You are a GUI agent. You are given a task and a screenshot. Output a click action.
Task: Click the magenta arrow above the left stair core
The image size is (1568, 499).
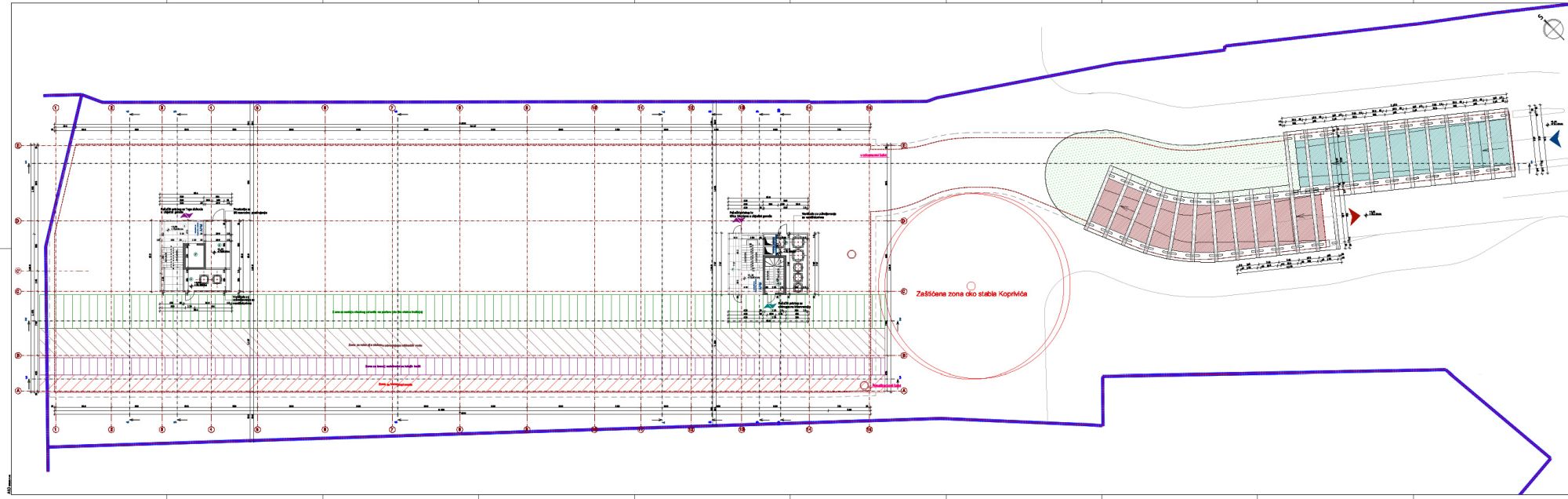pyautogui.click(x=187, y=215)
